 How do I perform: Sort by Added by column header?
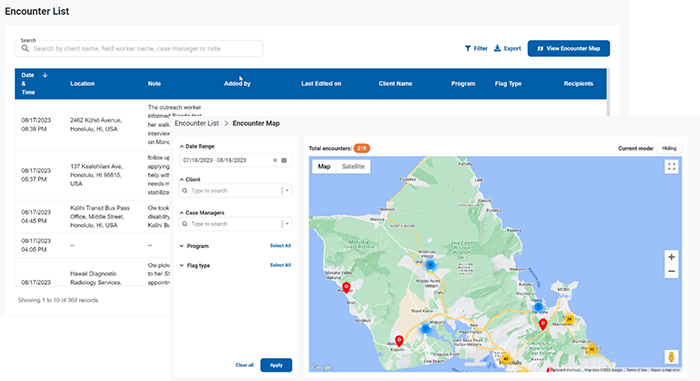[x=237, y=84]
